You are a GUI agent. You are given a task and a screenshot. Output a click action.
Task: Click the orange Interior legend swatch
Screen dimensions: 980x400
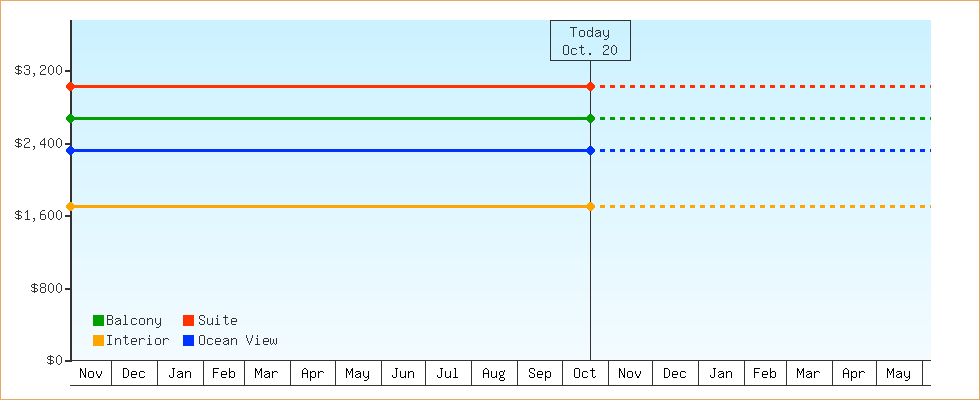click(98, 341)
